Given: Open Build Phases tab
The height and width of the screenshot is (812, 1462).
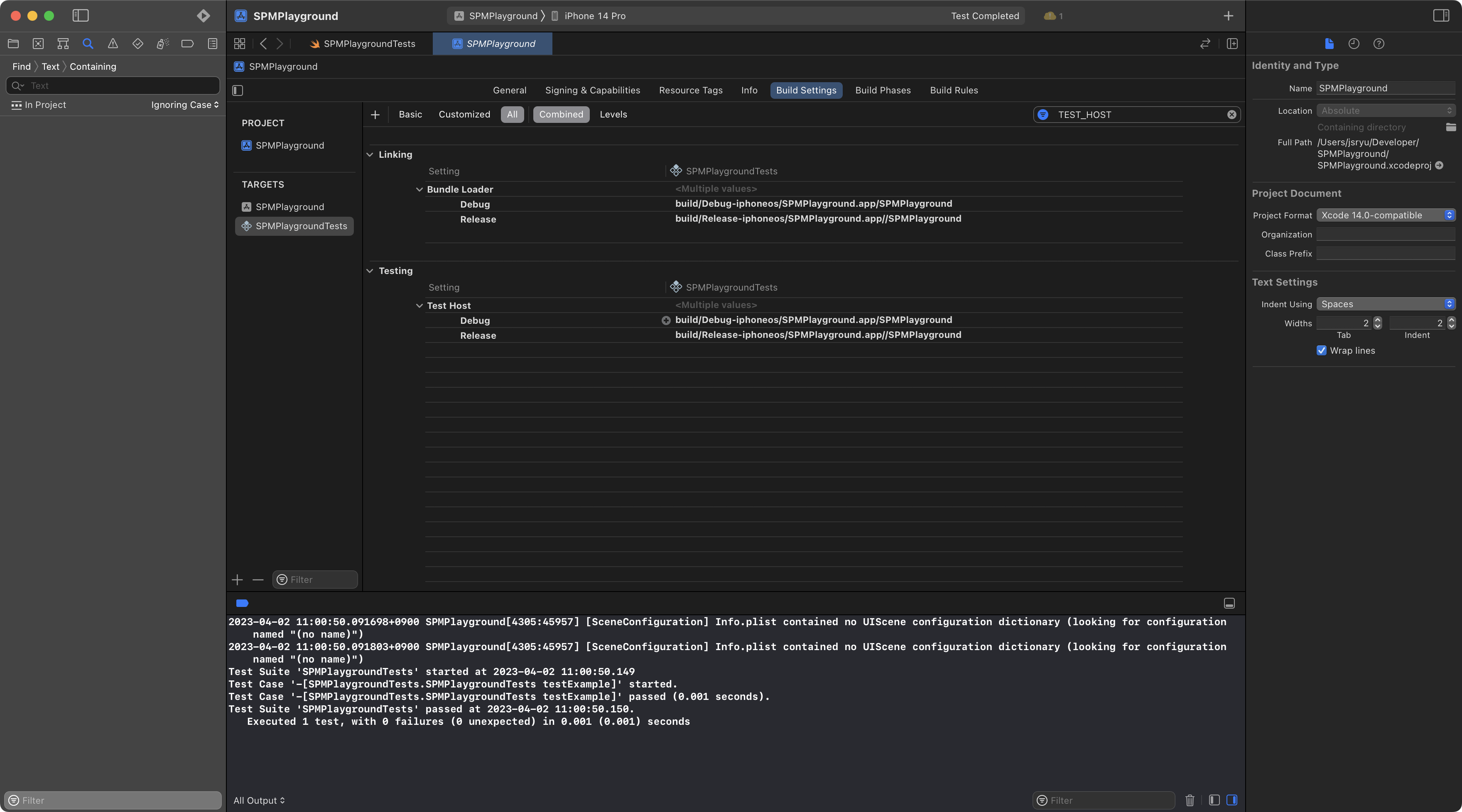Looking at the screenshot, I should [x=883, y=90].
